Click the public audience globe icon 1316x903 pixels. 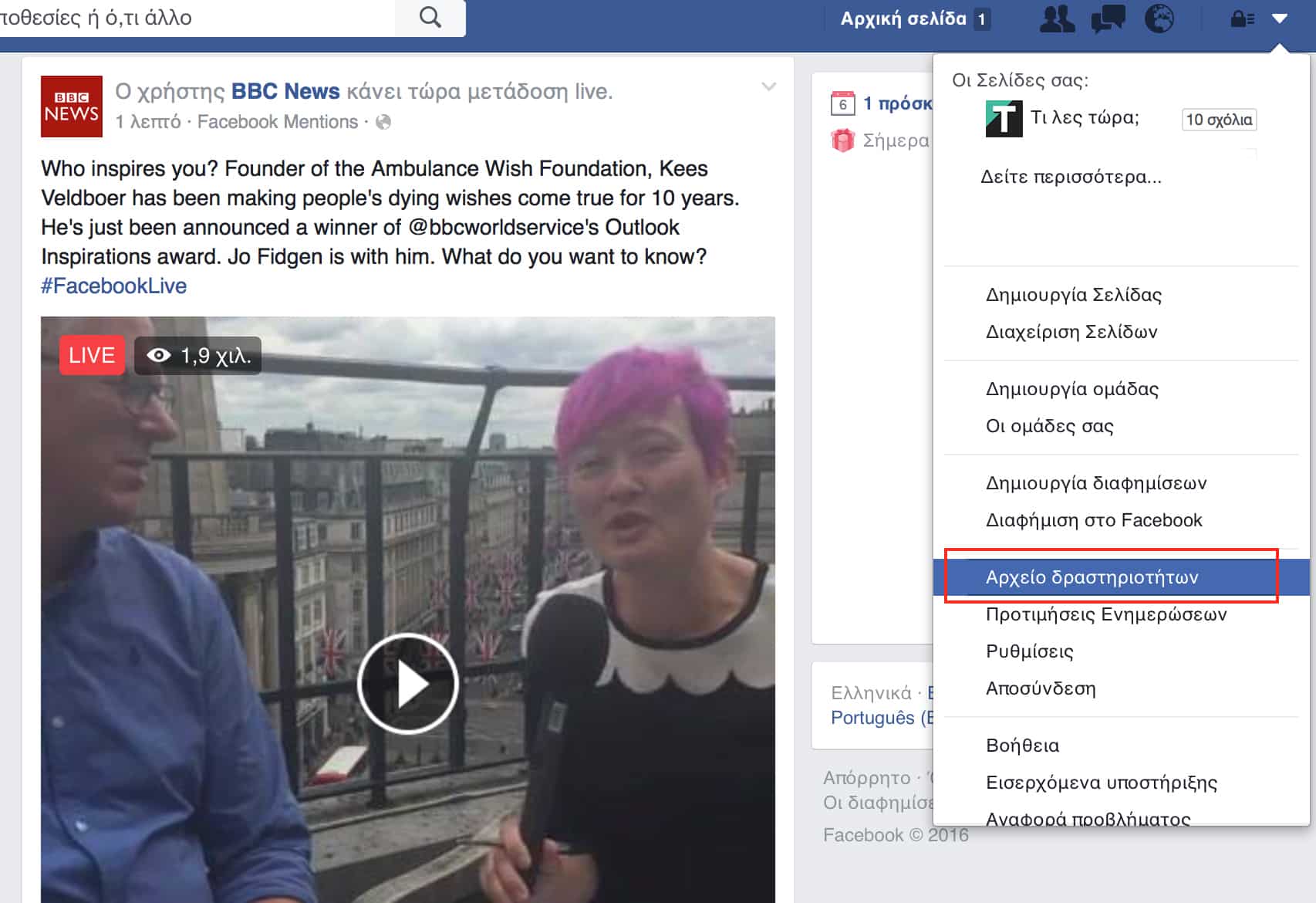(383, 122)
